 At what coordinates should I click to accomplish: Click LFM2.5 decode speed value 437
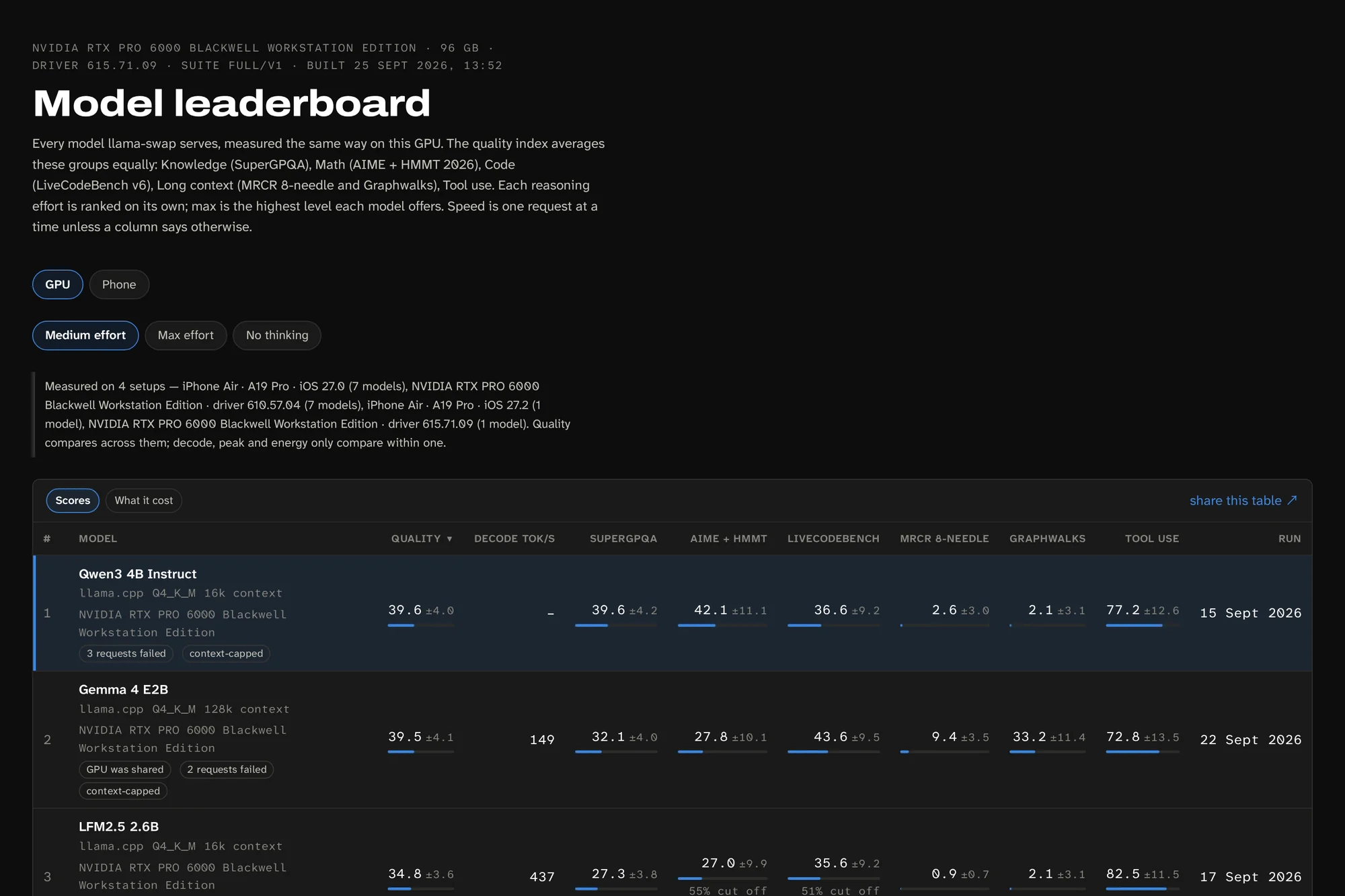pos(542,877)
